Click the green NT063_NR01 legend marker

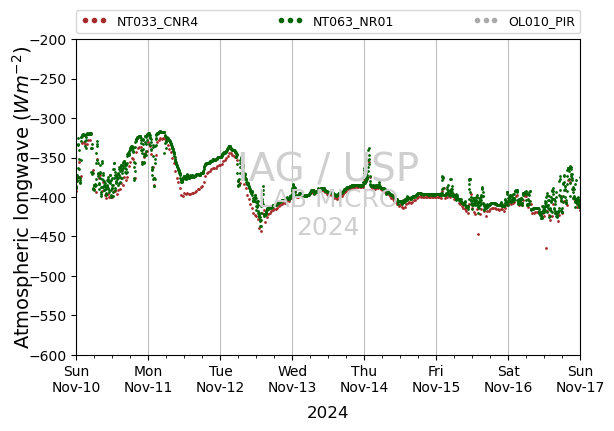coord(290,21)
